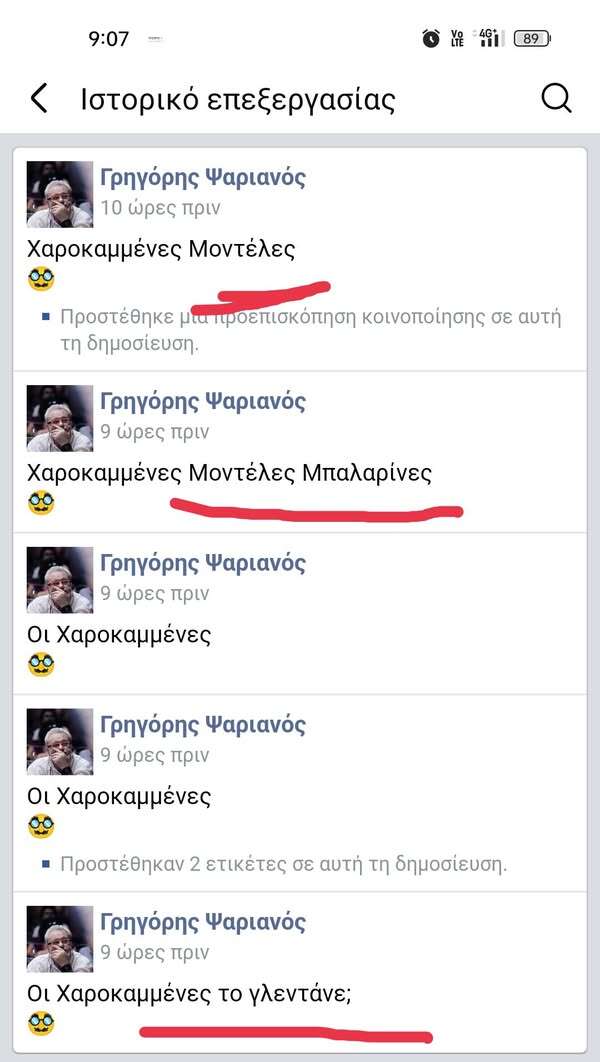The height and width of the screenshot is (1062, 600).
Task: Tap the battery indicator showing 89
Action: click(x=532, y=39)
